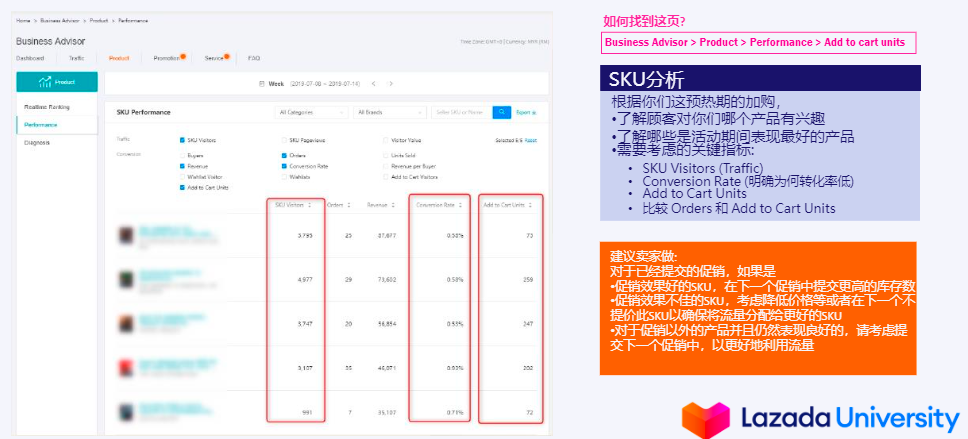The height and width of the screenshot is (439, 968).
Task: Click Add to Cart Units value 259
Action: pyautogui.click(x=528, y=280)
